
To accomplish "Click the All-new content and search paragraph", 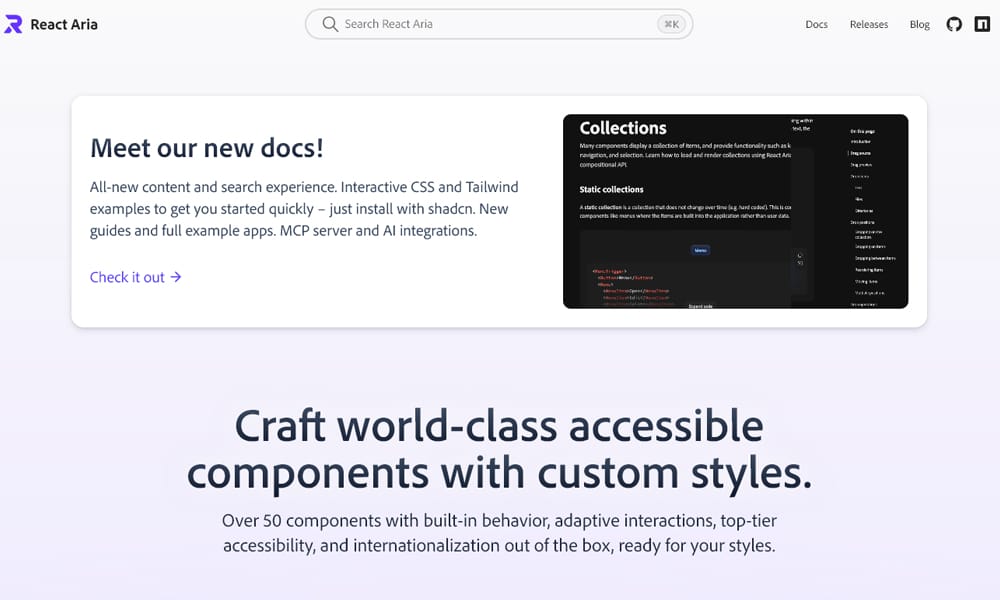I will coord(304,209).
